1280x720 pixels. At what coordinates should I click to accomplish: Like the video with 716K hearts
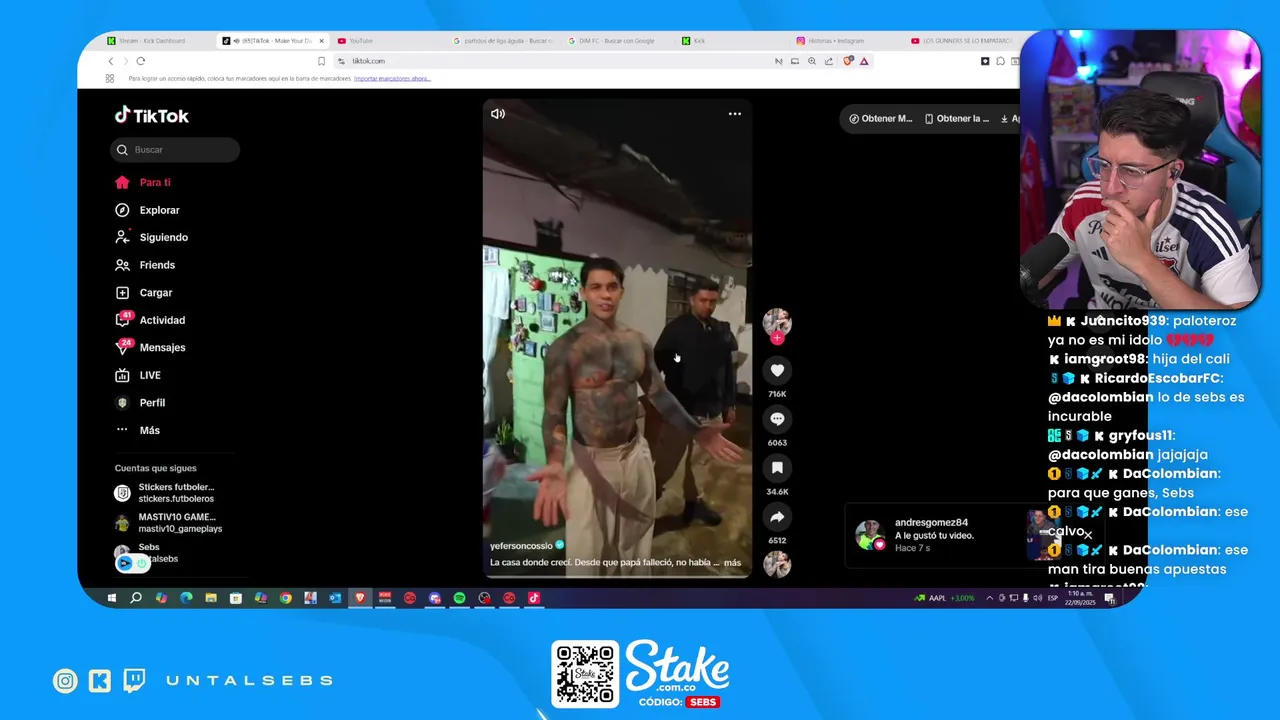click(x=777, y=371)
